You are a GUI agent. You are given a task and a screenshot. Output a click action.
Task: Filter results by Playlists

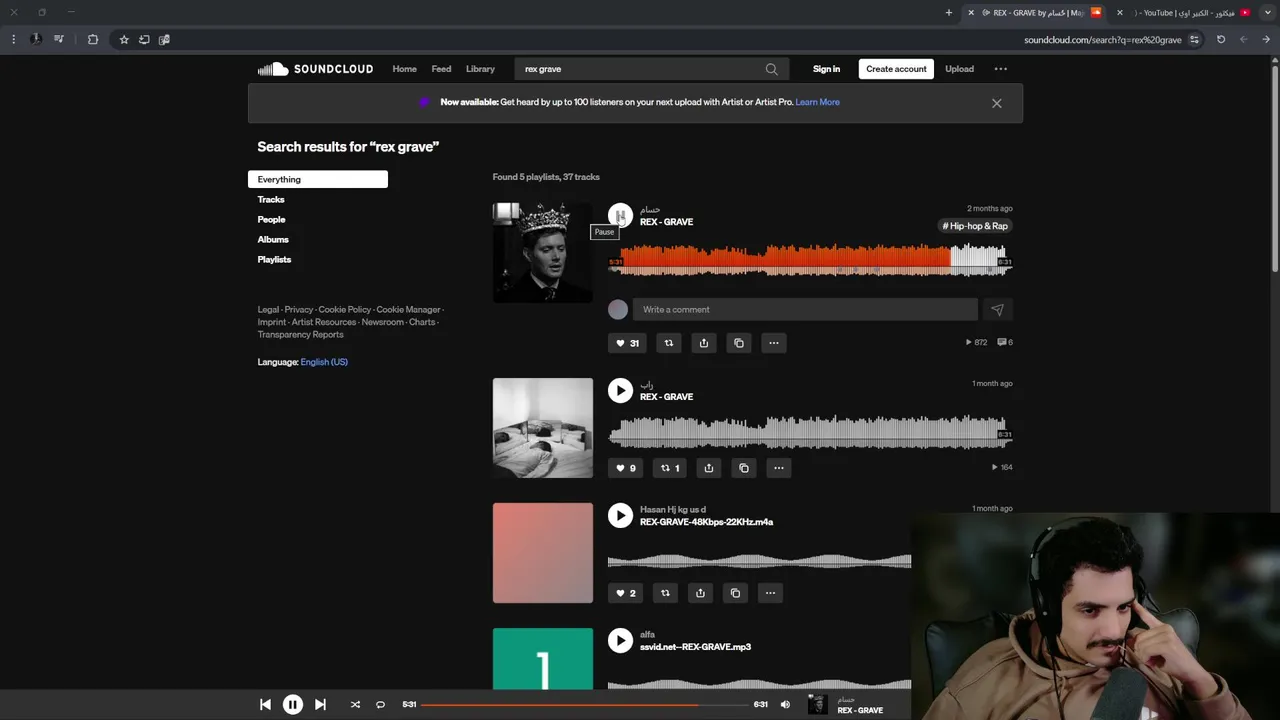[x=274, y=259]
